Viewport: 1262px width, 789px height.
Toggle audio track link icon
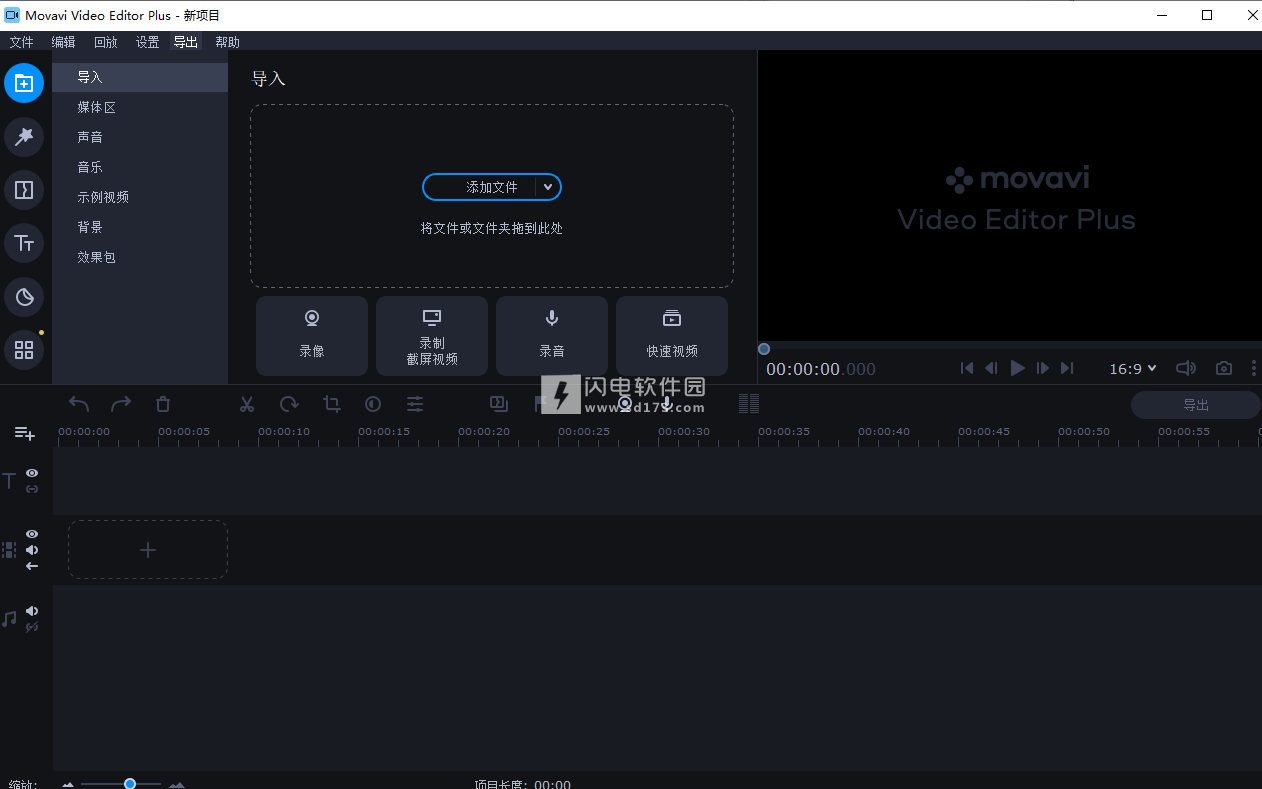pyautogui.click(x=32, y=627)
